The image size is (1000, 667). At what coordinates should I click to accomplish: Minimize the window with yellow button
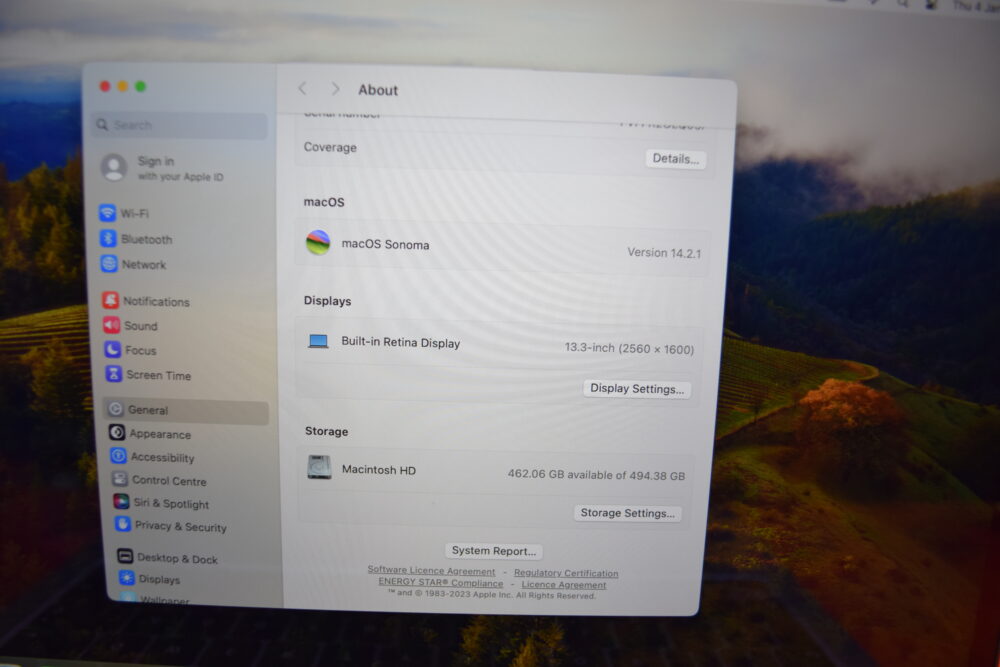click(x=123, y=86)
